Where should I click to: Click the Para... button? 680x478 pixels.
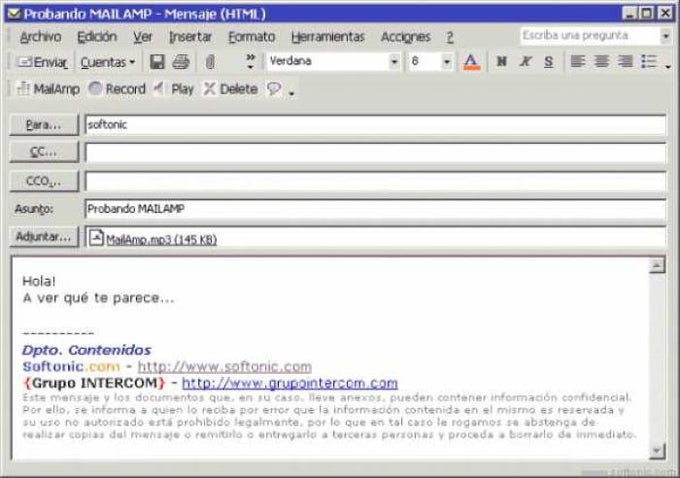pos(44,125)
